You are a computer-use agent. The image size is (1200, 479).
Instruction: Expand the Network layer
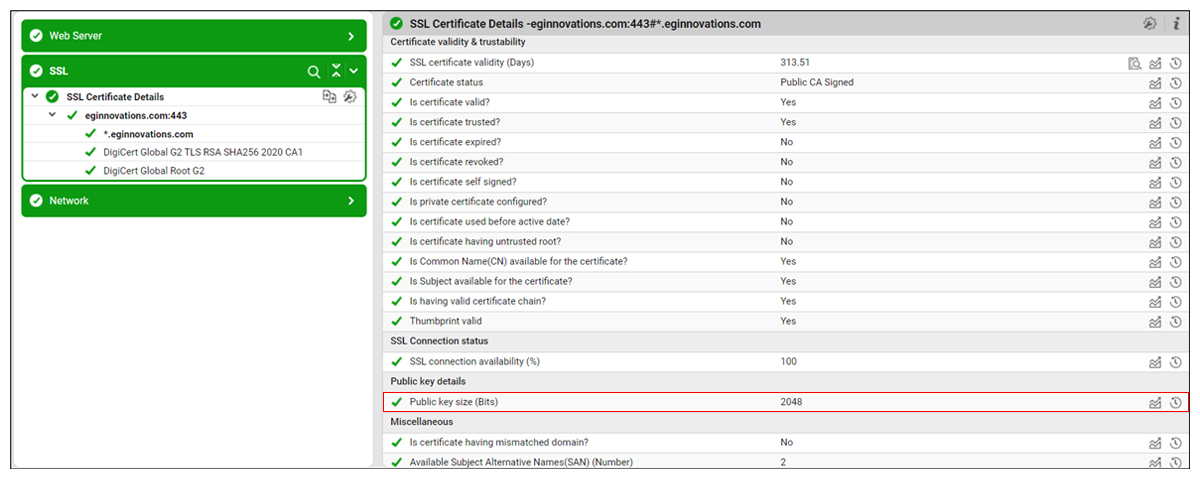coord(351,201)
